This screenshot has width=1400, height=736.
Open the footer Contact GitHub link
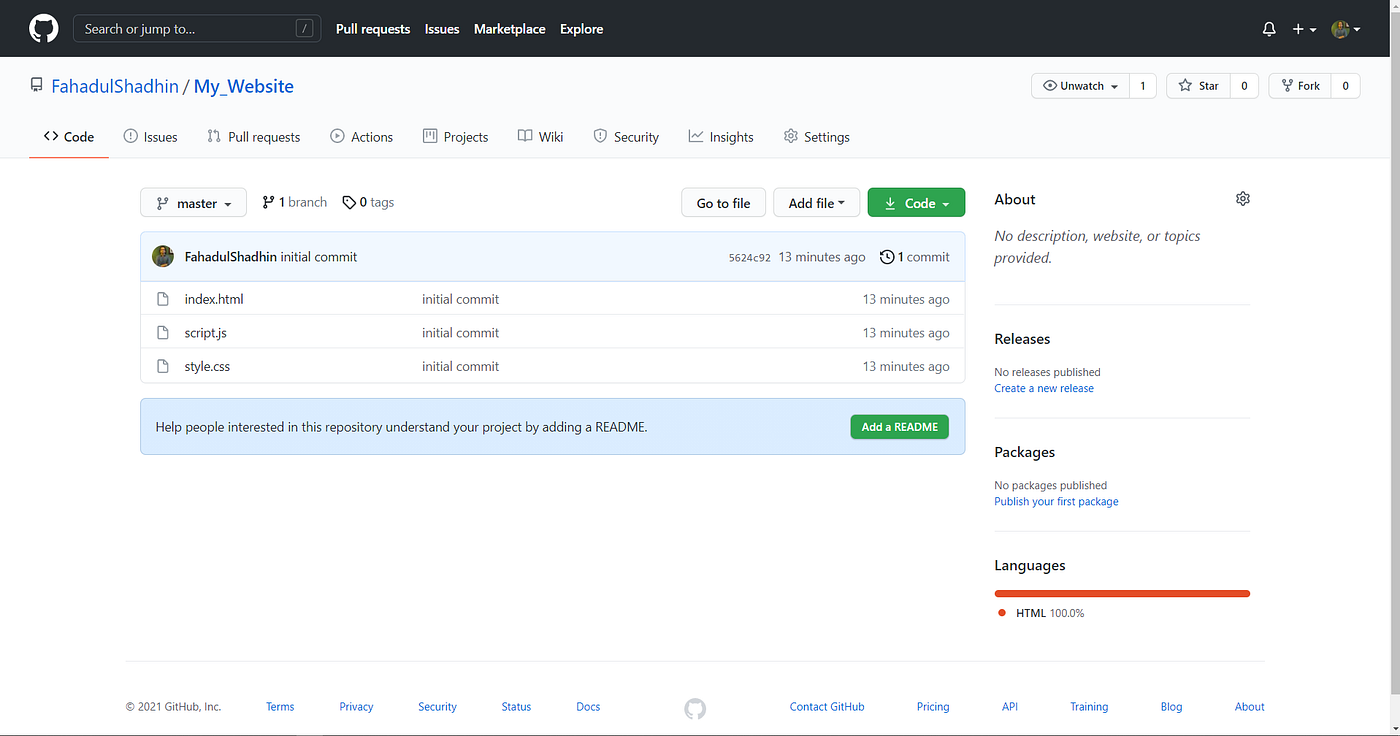tap(827, 706)
